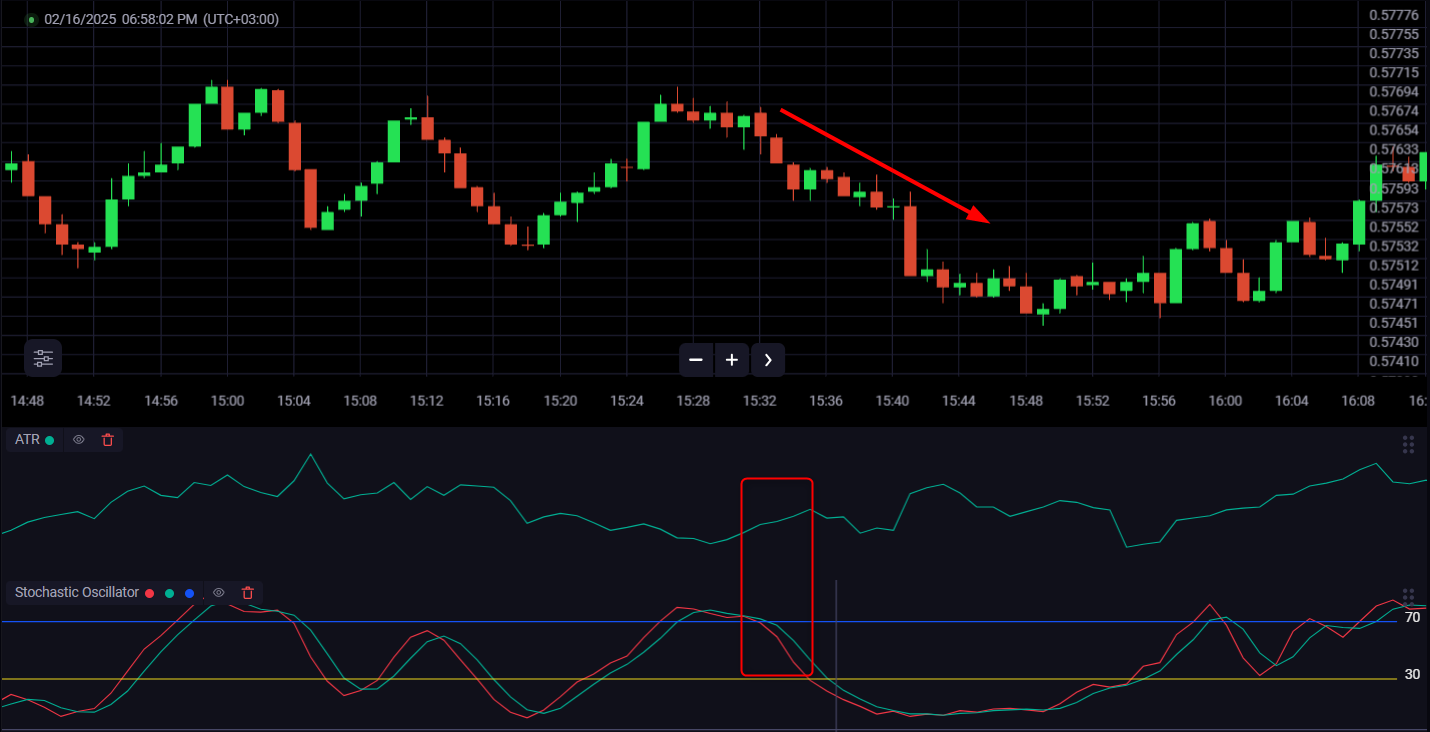Click the 16:08 time axis label
1430x732 pixels.
[x=1358, y=401]
